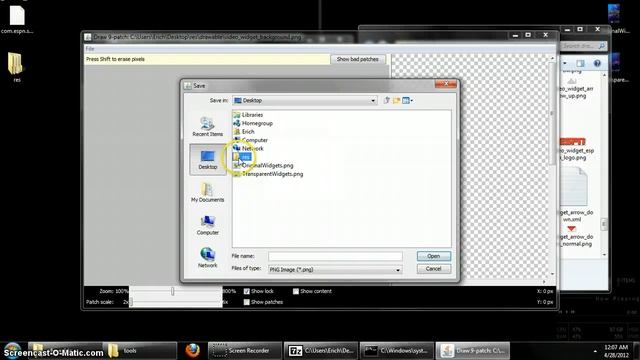Show hidden system tray icons

tap(595, 351)
